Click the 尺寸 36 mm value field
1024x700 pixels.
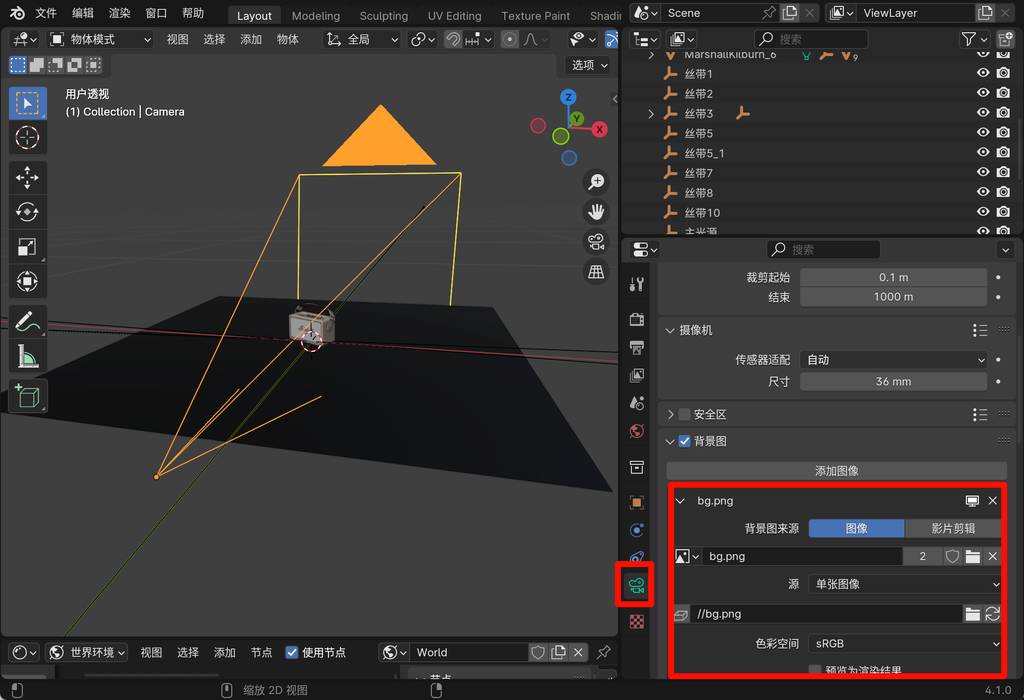tap(893, 381)
